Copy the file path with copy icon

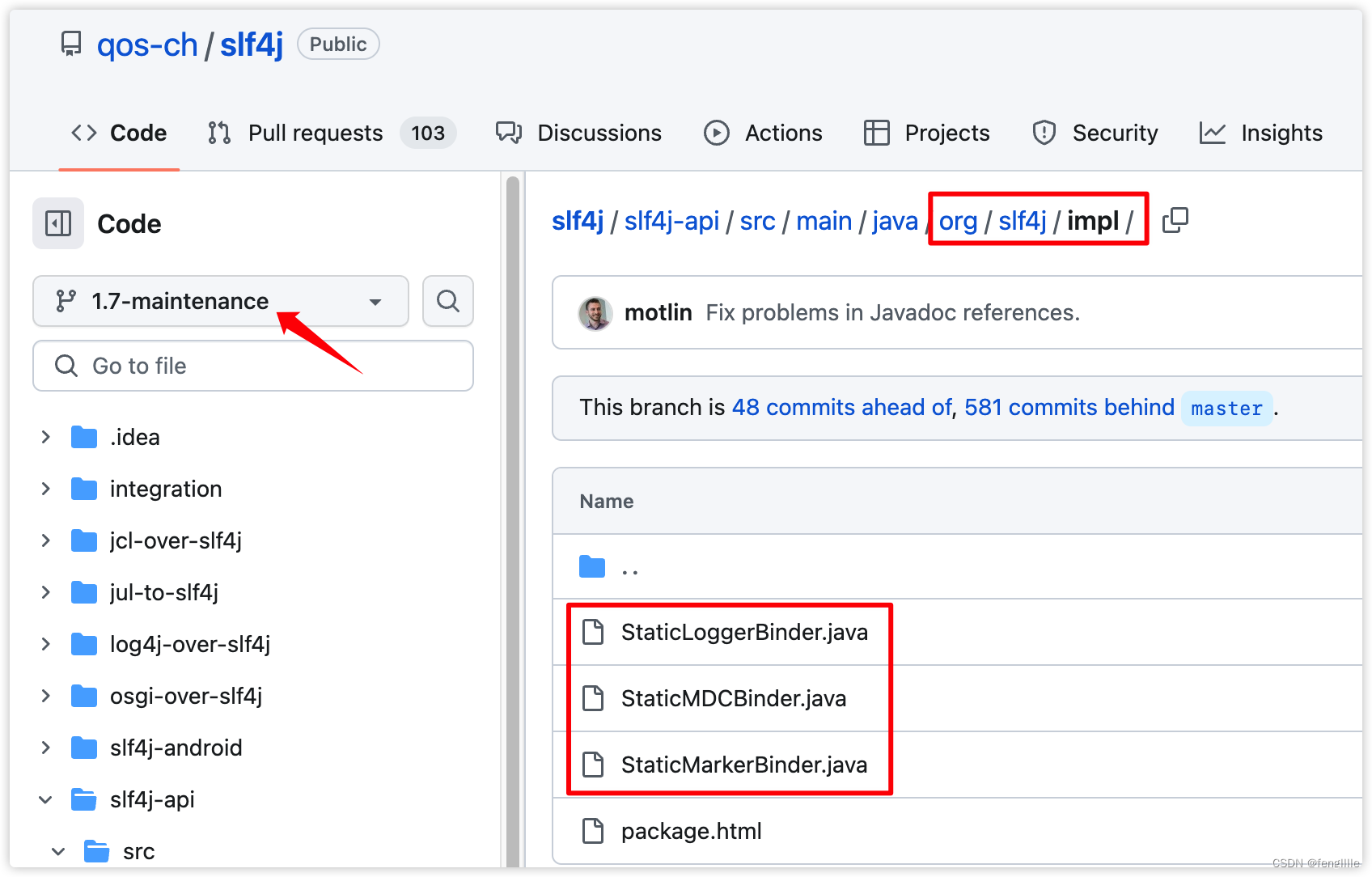[1175, 220]
